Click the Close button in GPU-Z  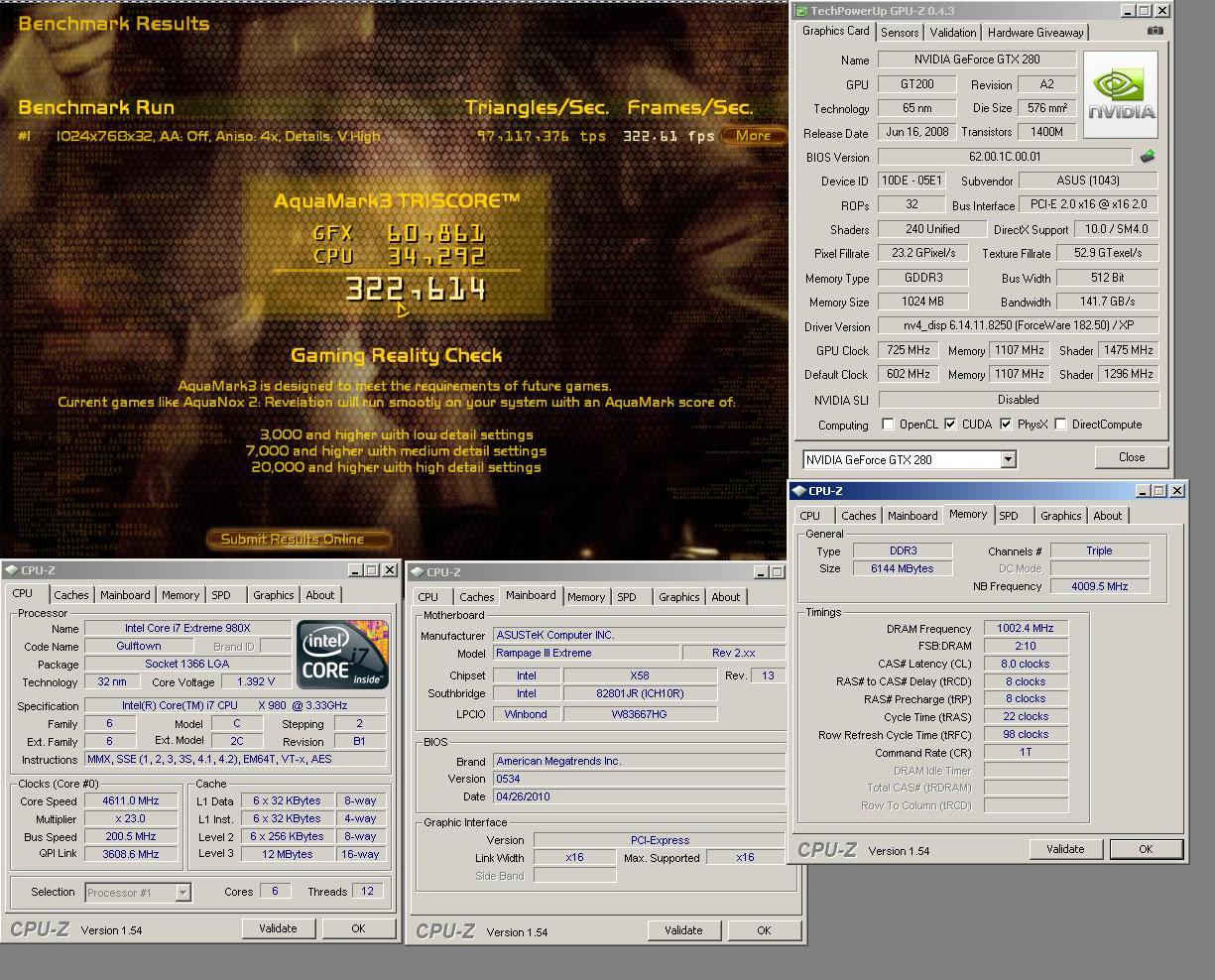pos(1132,457)
